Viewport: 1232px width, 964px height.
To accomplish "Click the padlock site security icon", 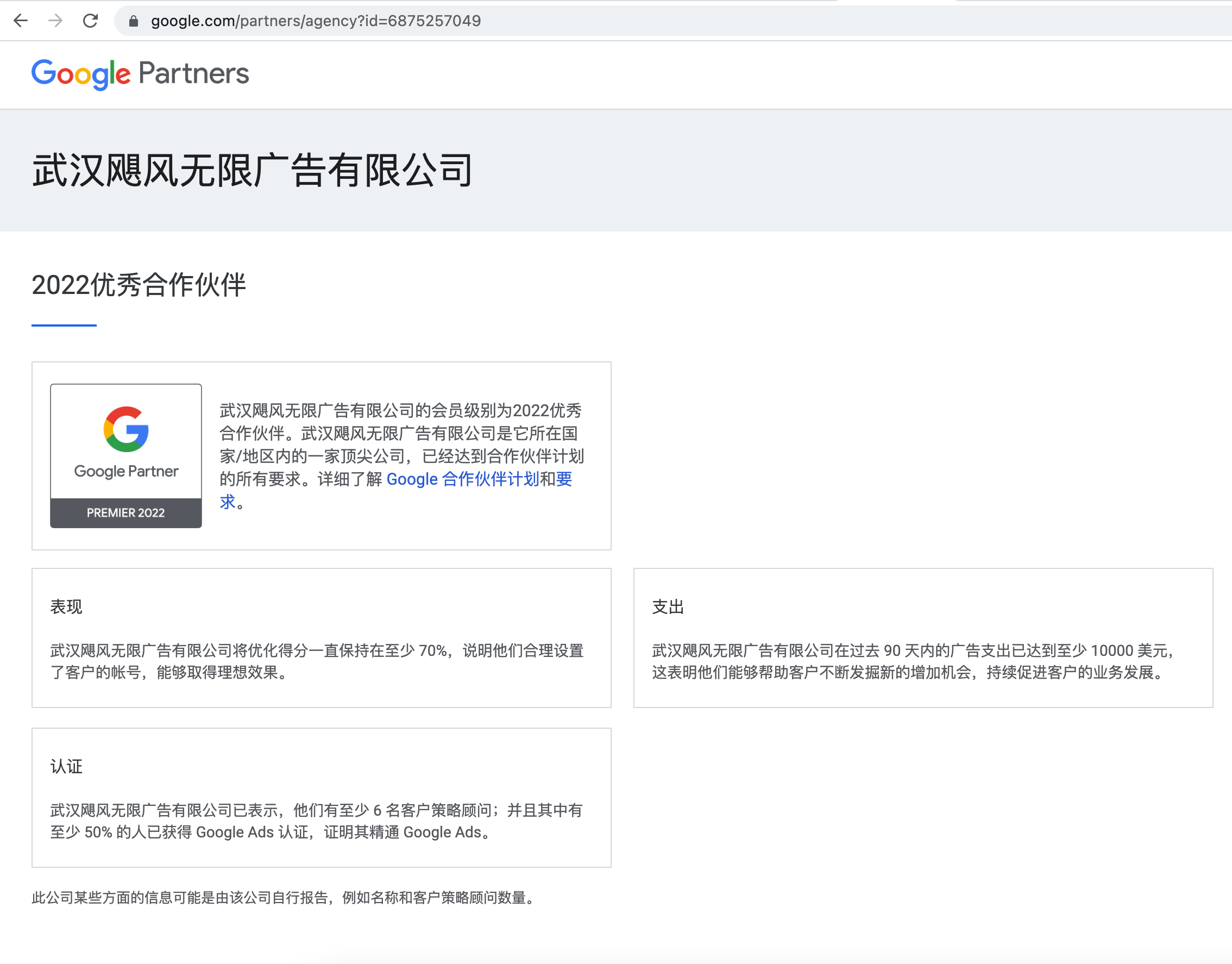I will click(x=134, y=21).
